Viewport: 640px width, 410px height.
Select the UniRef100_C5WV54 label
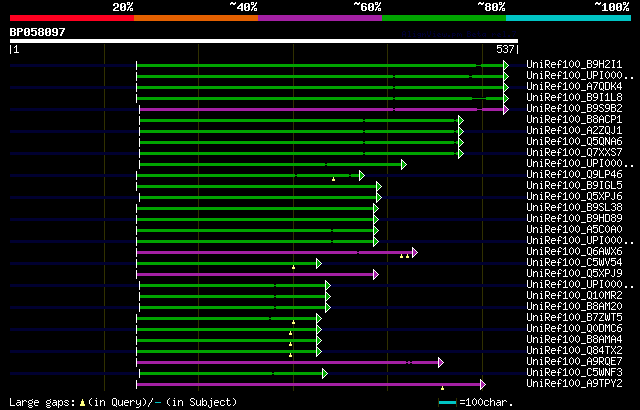[574, 263]
